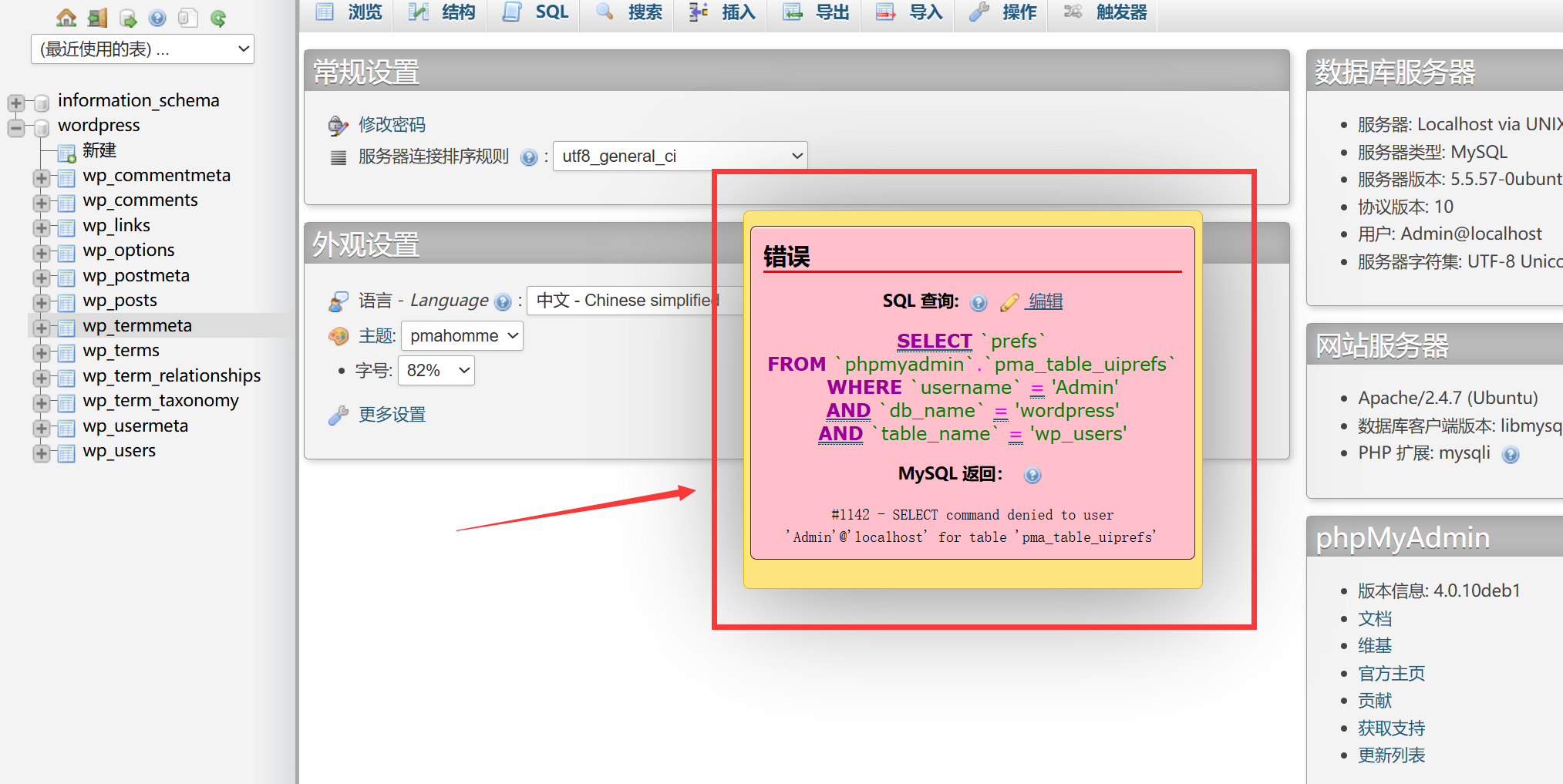
Task: Click the log out door icon
Action: tap(97, 17)
